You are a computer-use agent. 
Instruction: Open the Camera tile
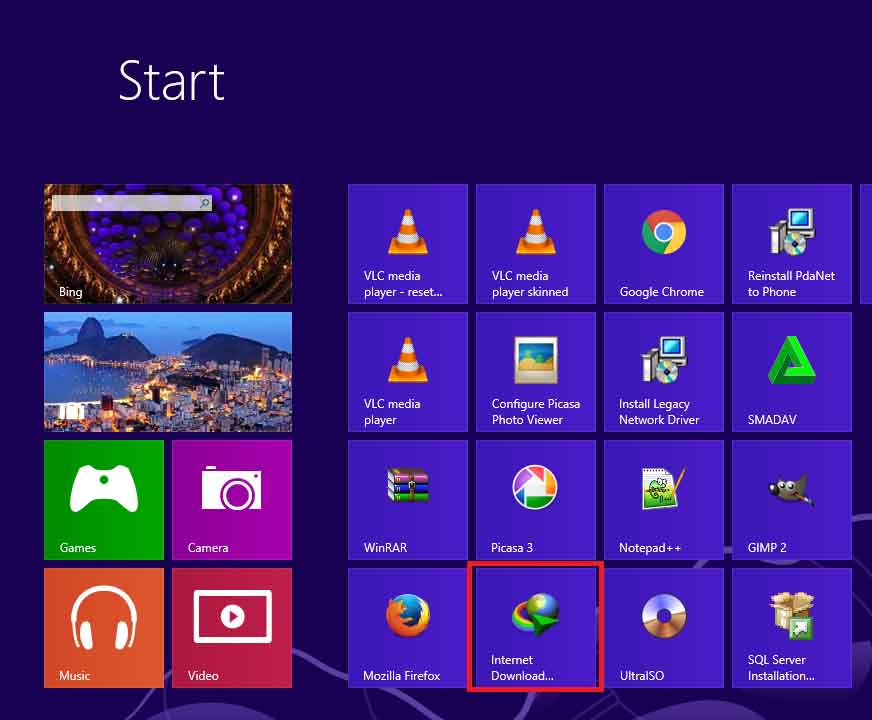click(x=232, y=500)
